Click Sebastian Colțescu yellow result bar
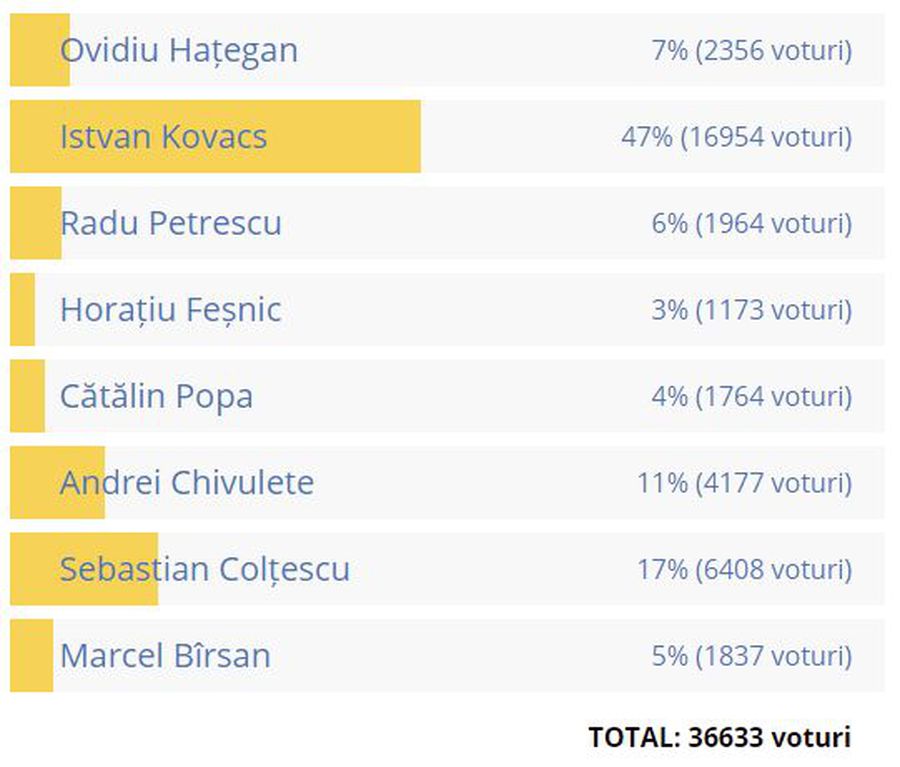Viewport: 900px width, 767px height. pyautogui.click(x=84, y=569)
